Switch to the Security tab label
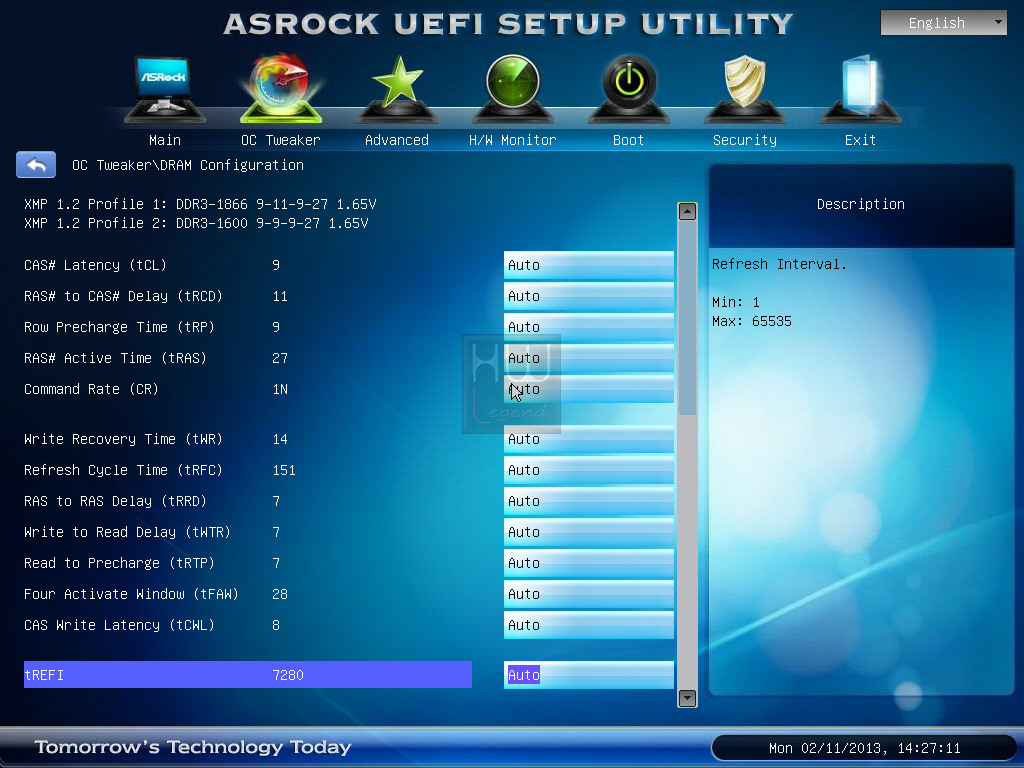Screen dimensions: 1024x768 click(x=744, y=140)
